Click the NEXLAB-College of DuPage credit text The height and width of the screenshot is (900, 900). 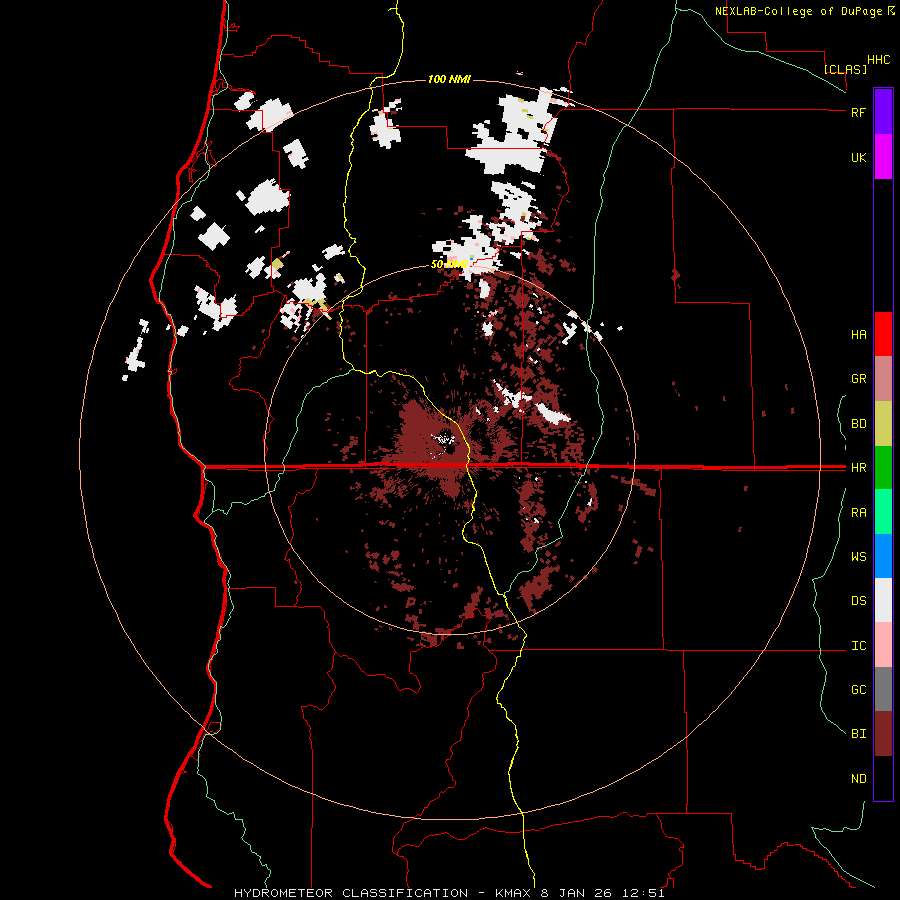point(799,11)
